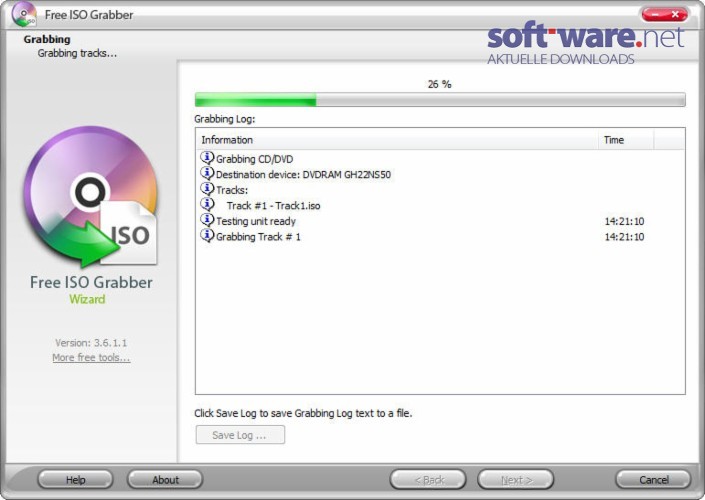Click the disabled Back button
705x500 pixels.
pyautogui.click(x=428, y=480)
